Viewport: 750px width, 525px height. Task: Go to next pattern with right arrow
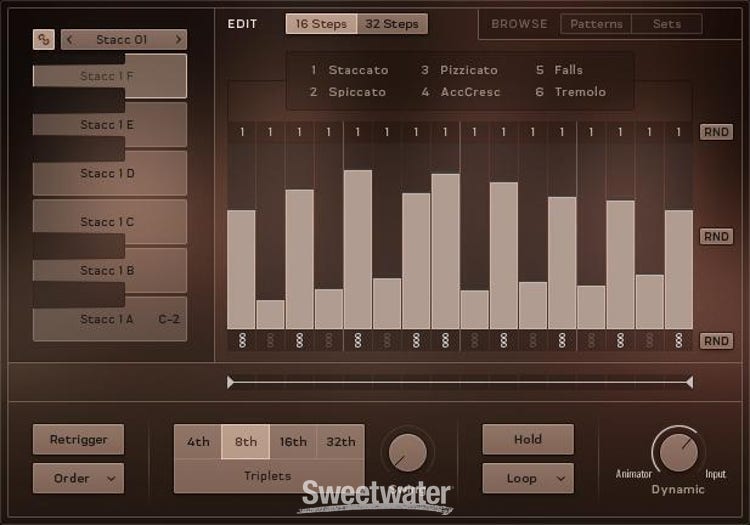coord(179,40)
